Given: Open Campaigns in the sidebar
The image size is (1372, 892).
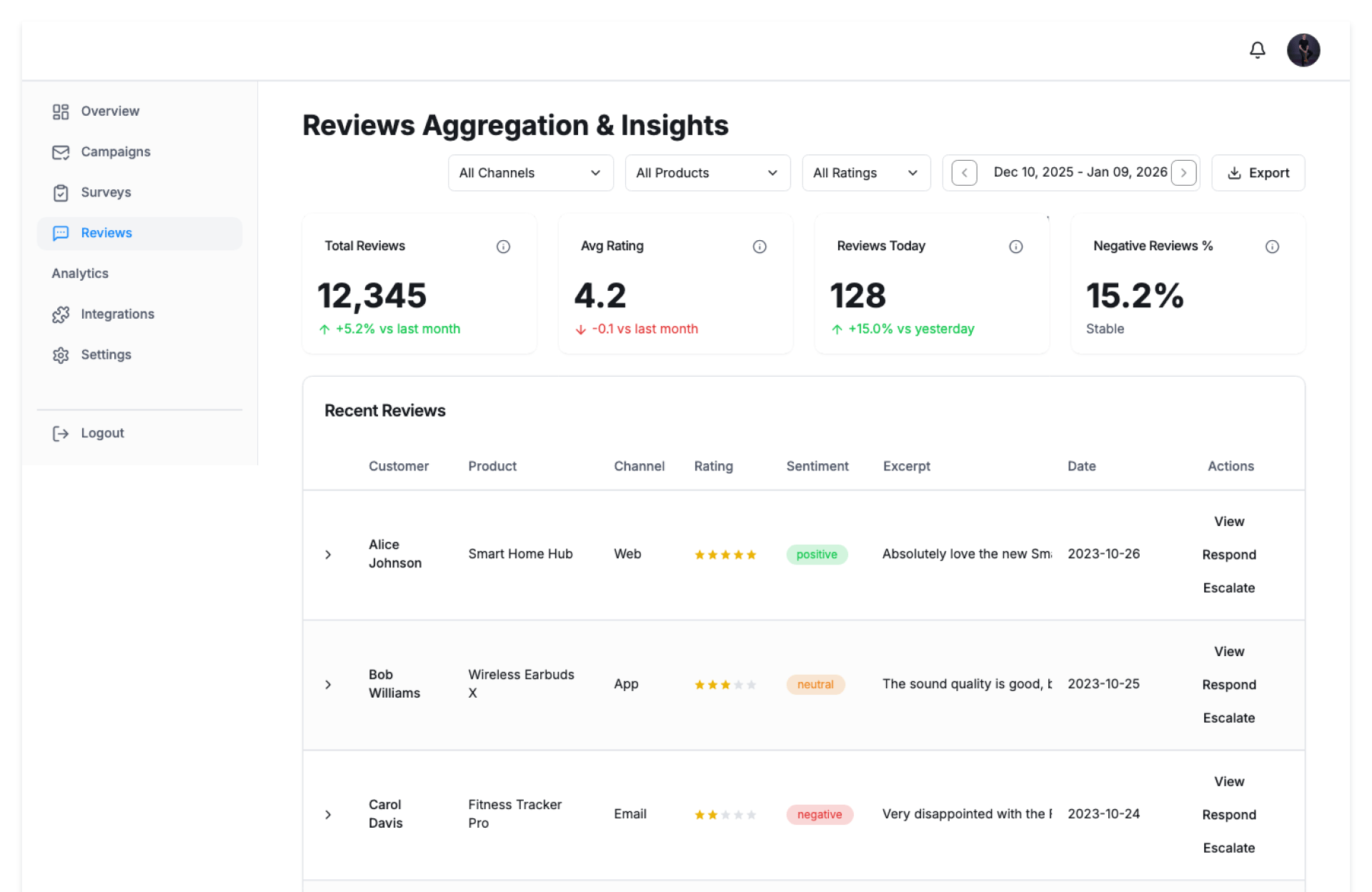Looking at the screenshot, I should [115, 152].
